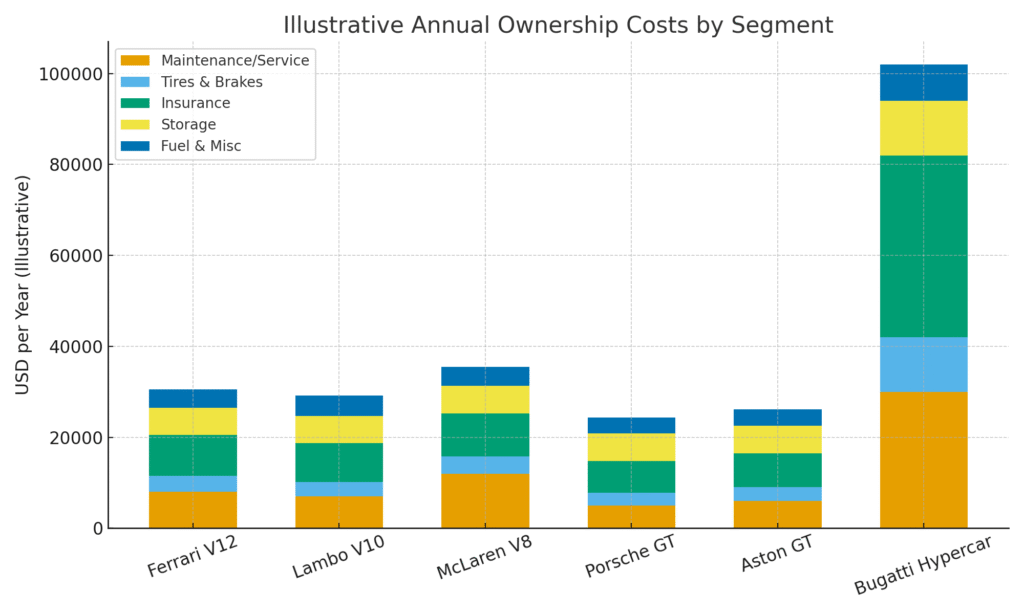Select the dark blue Fuel & Misc legend swatch
This screenshot has width=1024, height=614.
pos(135,146)
